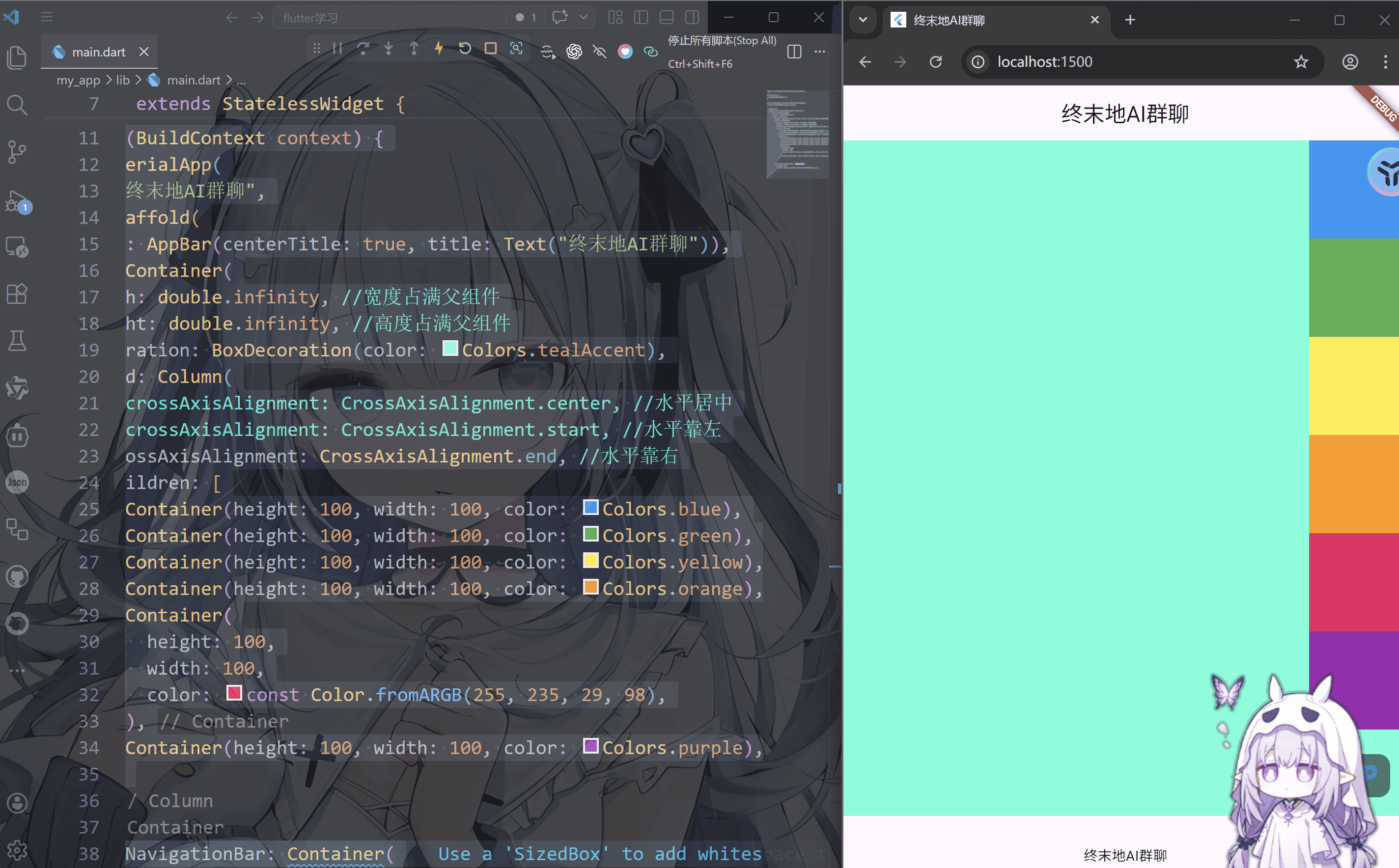Toggle the Flutter widget inspector icon
The height and width of the screenshot is (868, 1399).
coord(516,49)
